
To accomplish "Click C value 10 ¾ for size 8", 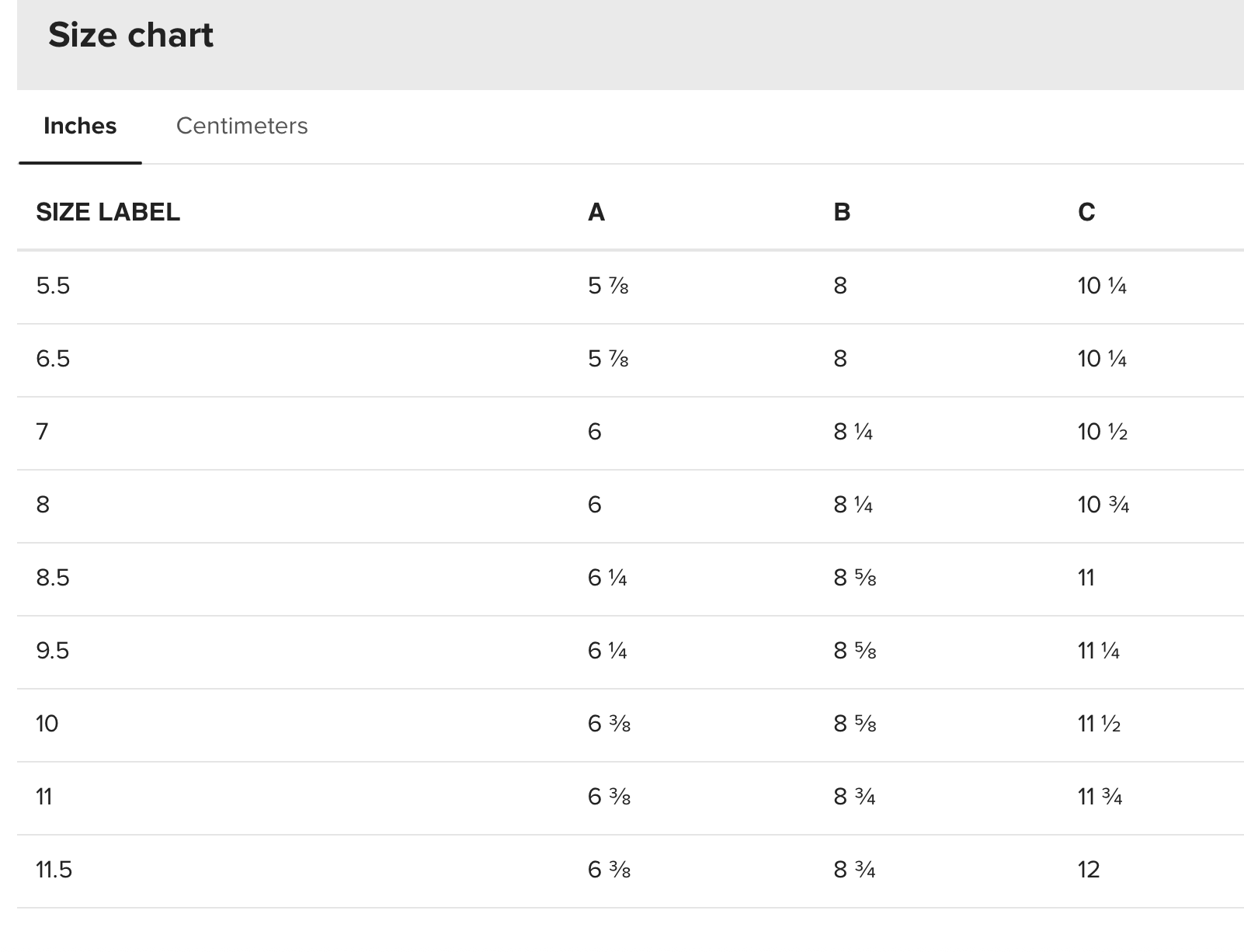I will click(1103, 505).
